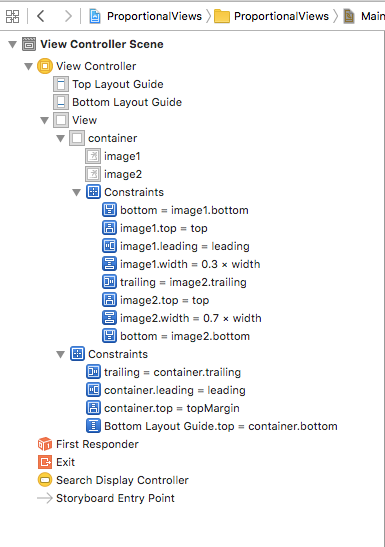The image size is (385, 547).
Task: Select the Storyboard Entry Point row
Action: tap(106, 498)
